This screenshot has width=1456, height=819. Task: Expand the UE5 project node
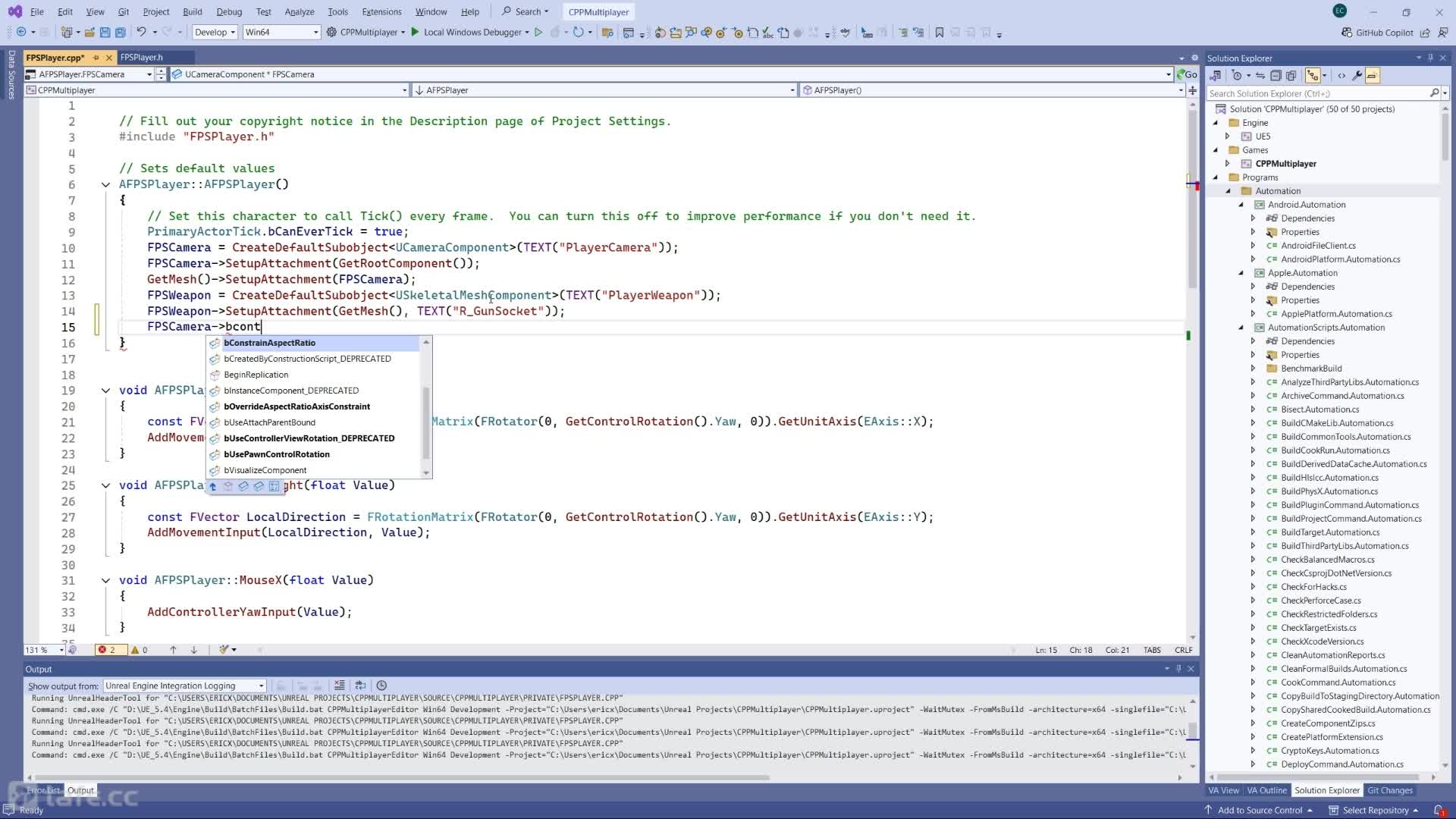point(1228,136)
